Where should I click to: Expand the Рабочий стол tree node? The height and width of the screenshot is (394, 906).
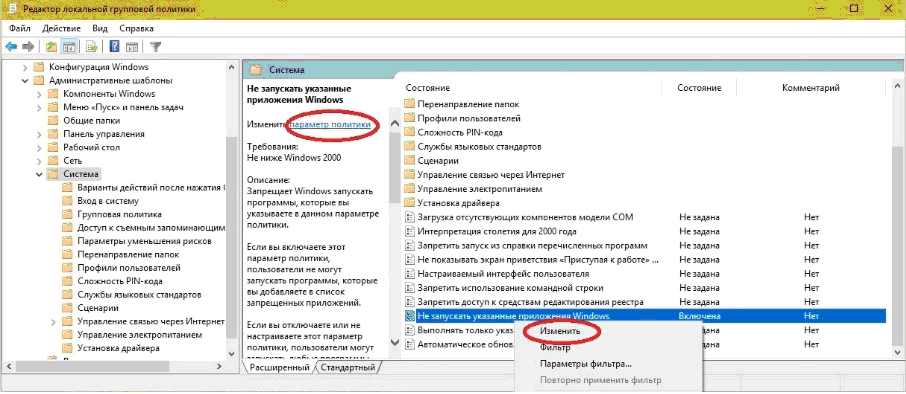tap(39, 147)
